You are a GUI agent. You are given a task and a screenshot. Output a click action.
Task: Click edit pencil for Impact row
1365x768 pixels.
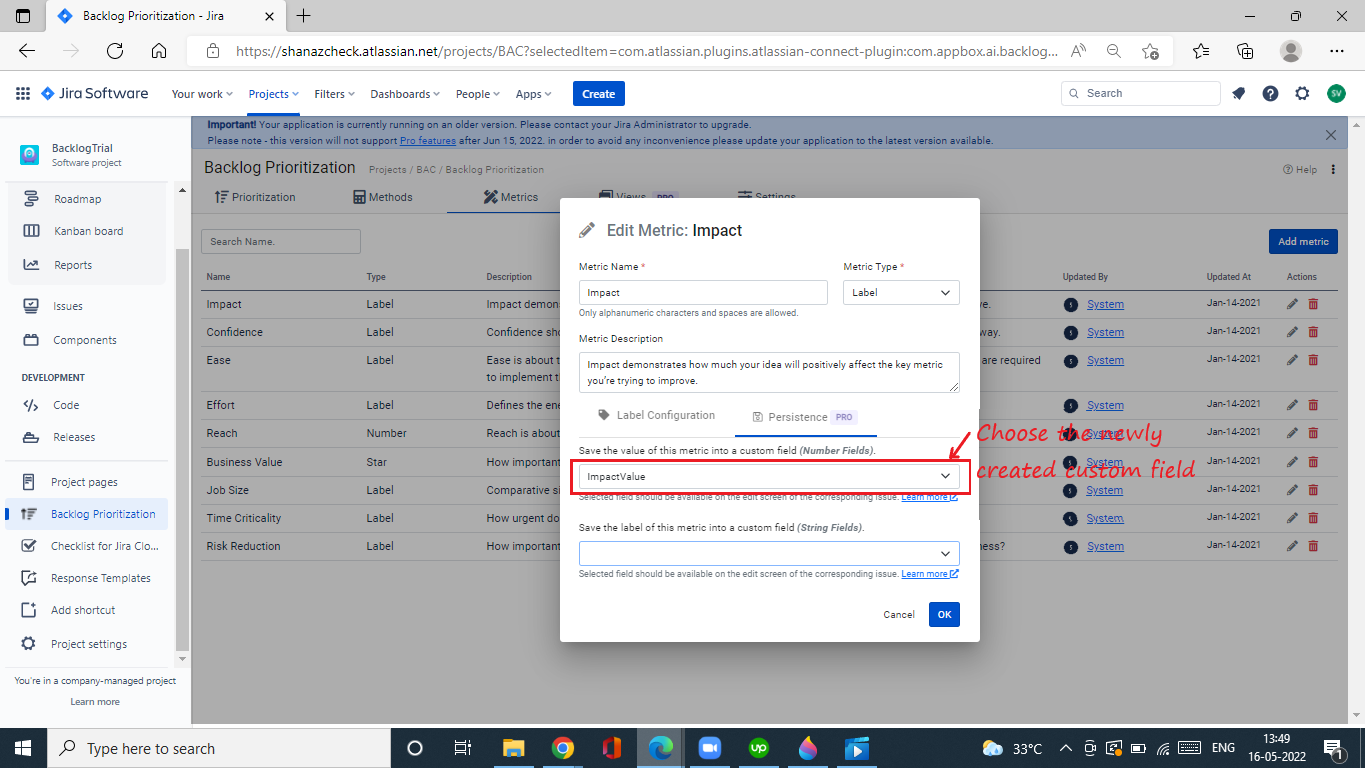point(1292,304)
